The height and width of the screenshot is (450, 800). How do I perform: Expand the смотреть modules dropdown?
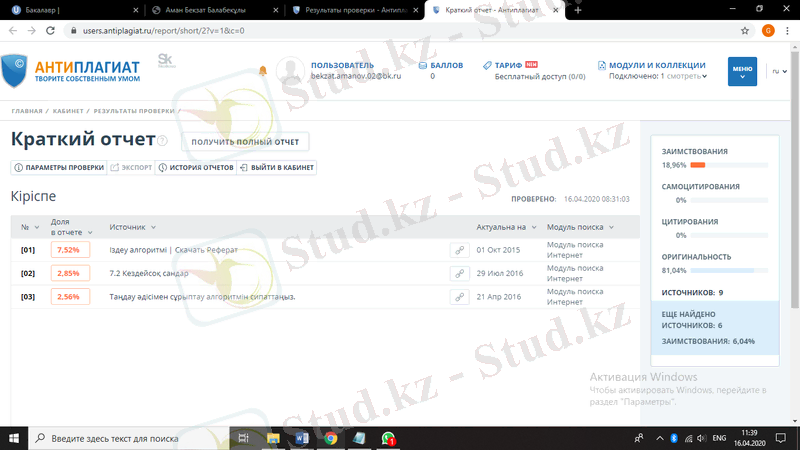(687, 76)
